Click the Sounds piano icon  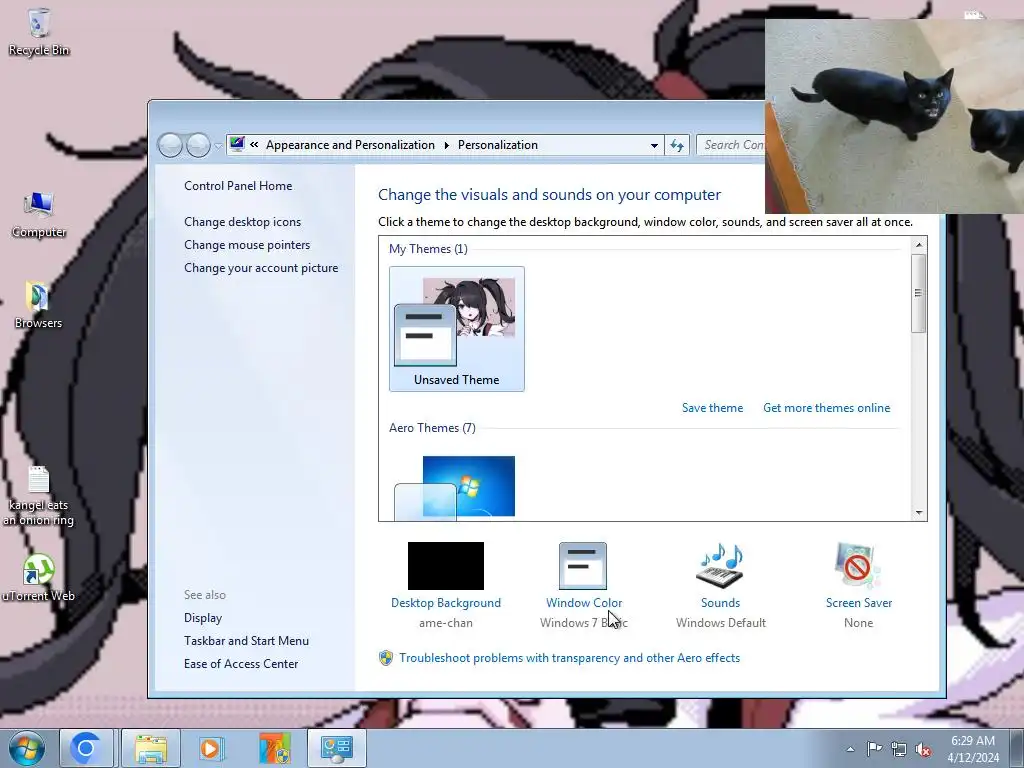(x=721, y=566)
